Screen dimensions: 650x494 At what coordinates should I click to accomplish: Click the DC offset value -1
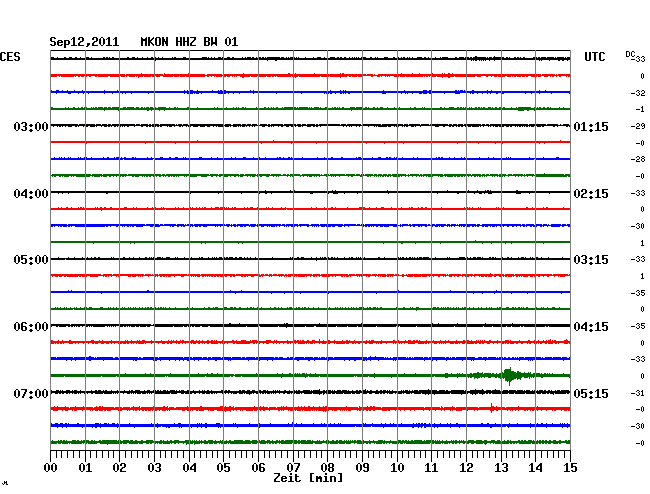(640, 109)
